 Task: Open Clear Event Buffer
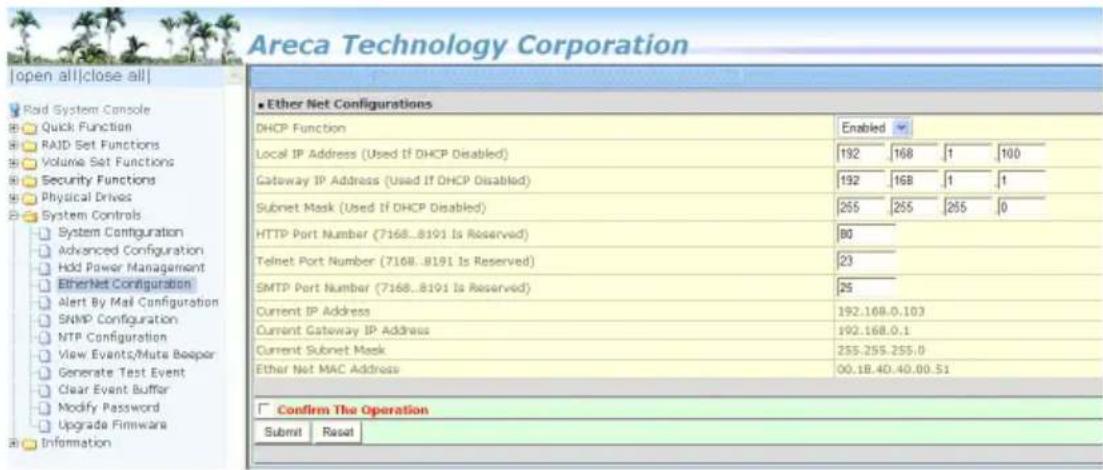point(113,390)
